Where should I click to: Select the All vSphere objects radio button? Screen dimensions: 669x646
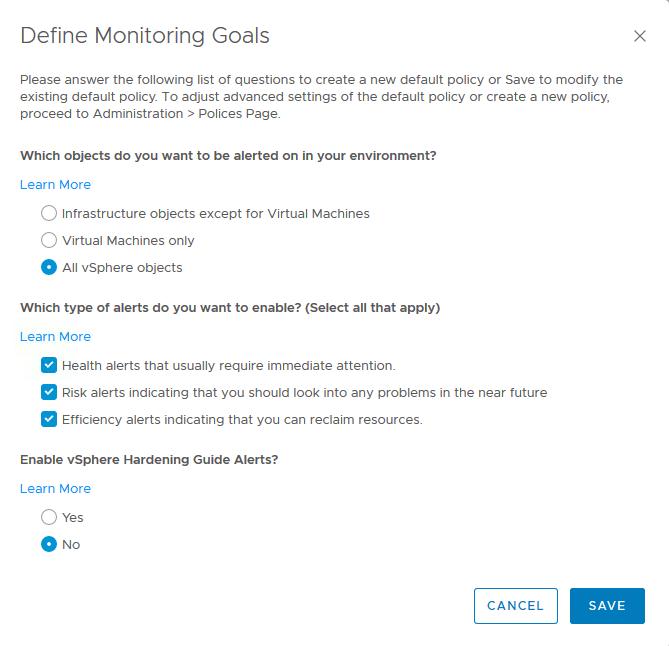(x=49, y=267)
